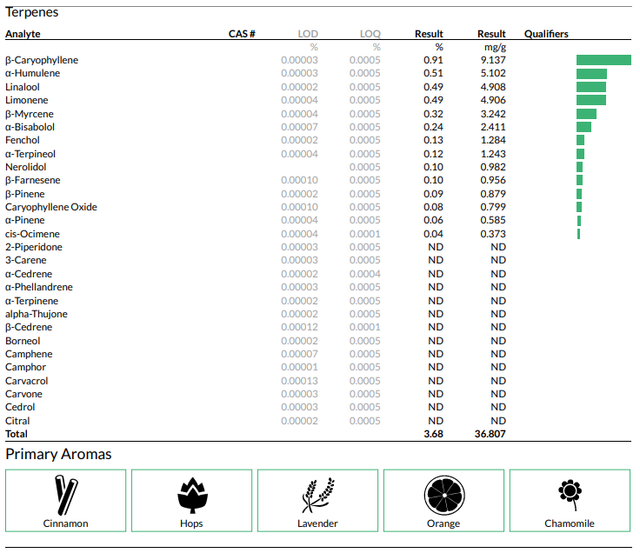The image size is (640, 553).
Task: Select the Chamomile aroma label
Action: (x=569, y=523)
